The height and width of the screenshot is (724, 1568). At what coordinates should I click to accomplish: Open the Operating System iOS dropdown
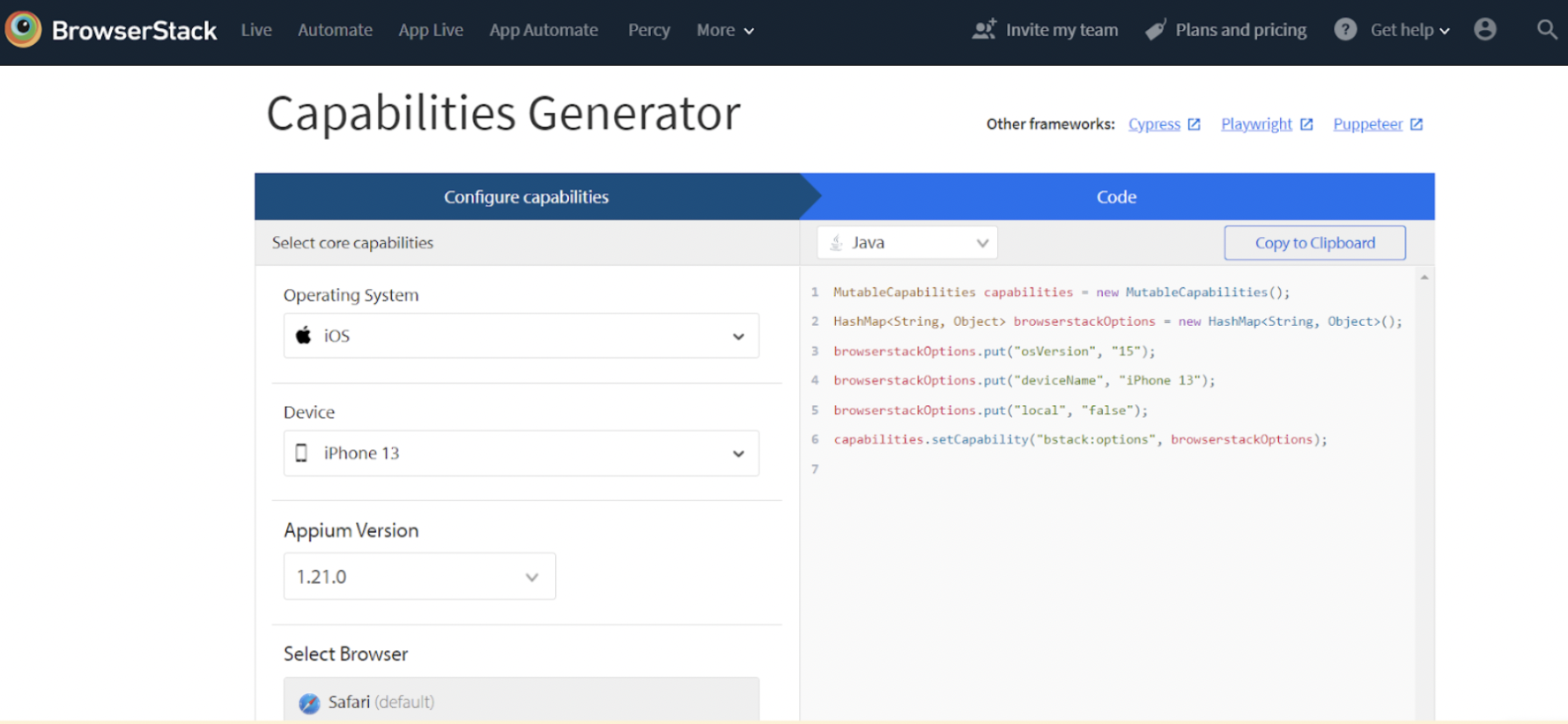pyautogui.click(x=521, y=336)
